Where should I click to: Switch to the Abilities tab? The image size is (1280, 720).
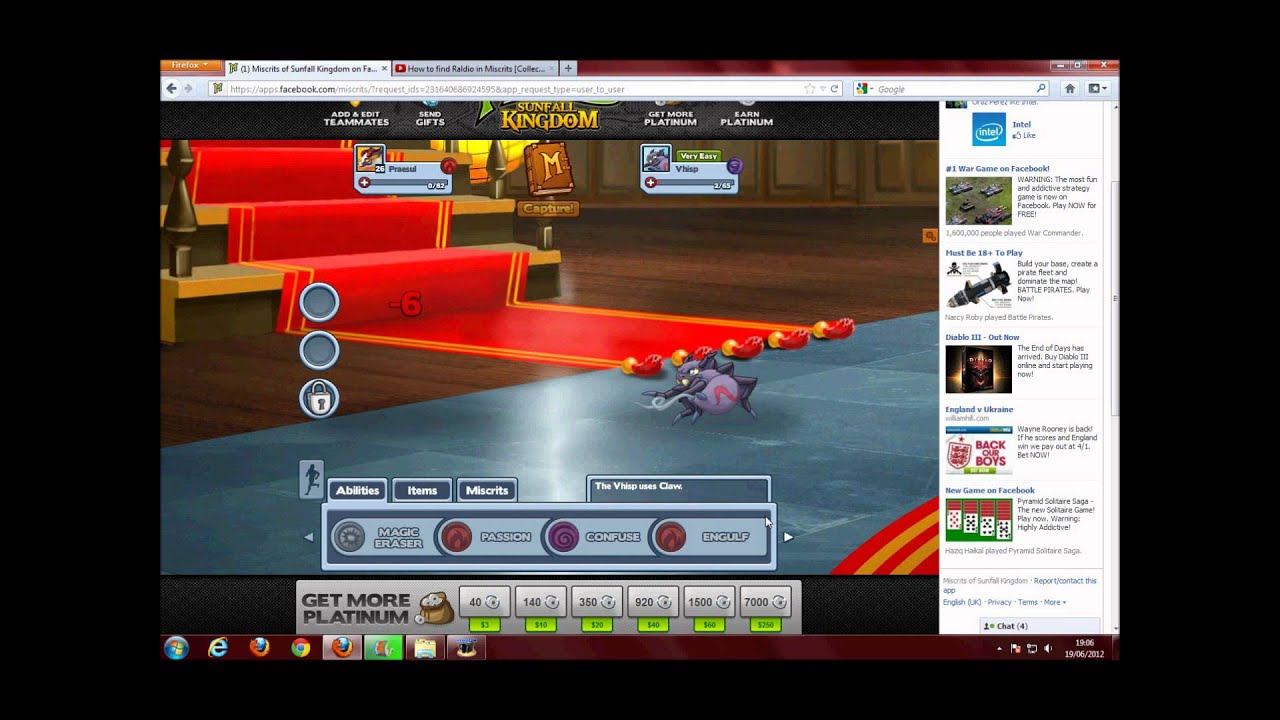tap(357, 490)
